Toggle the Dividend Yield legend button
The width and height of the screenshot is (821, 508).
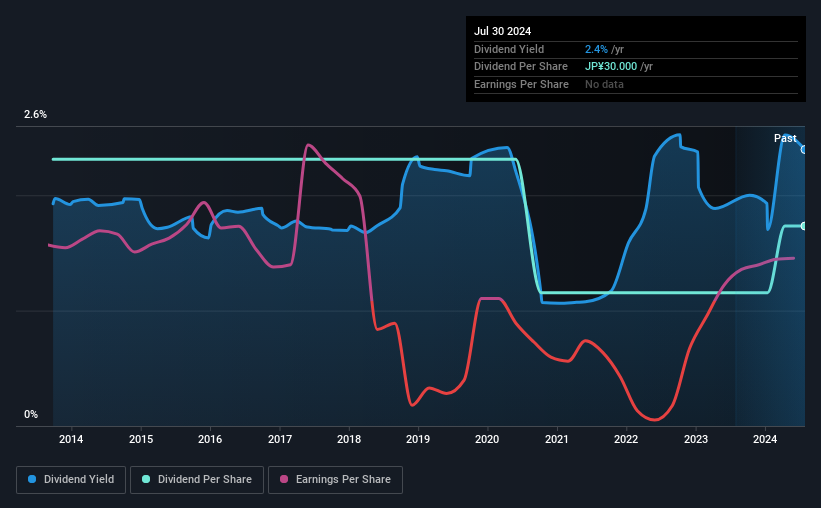(x=71, y=480)
